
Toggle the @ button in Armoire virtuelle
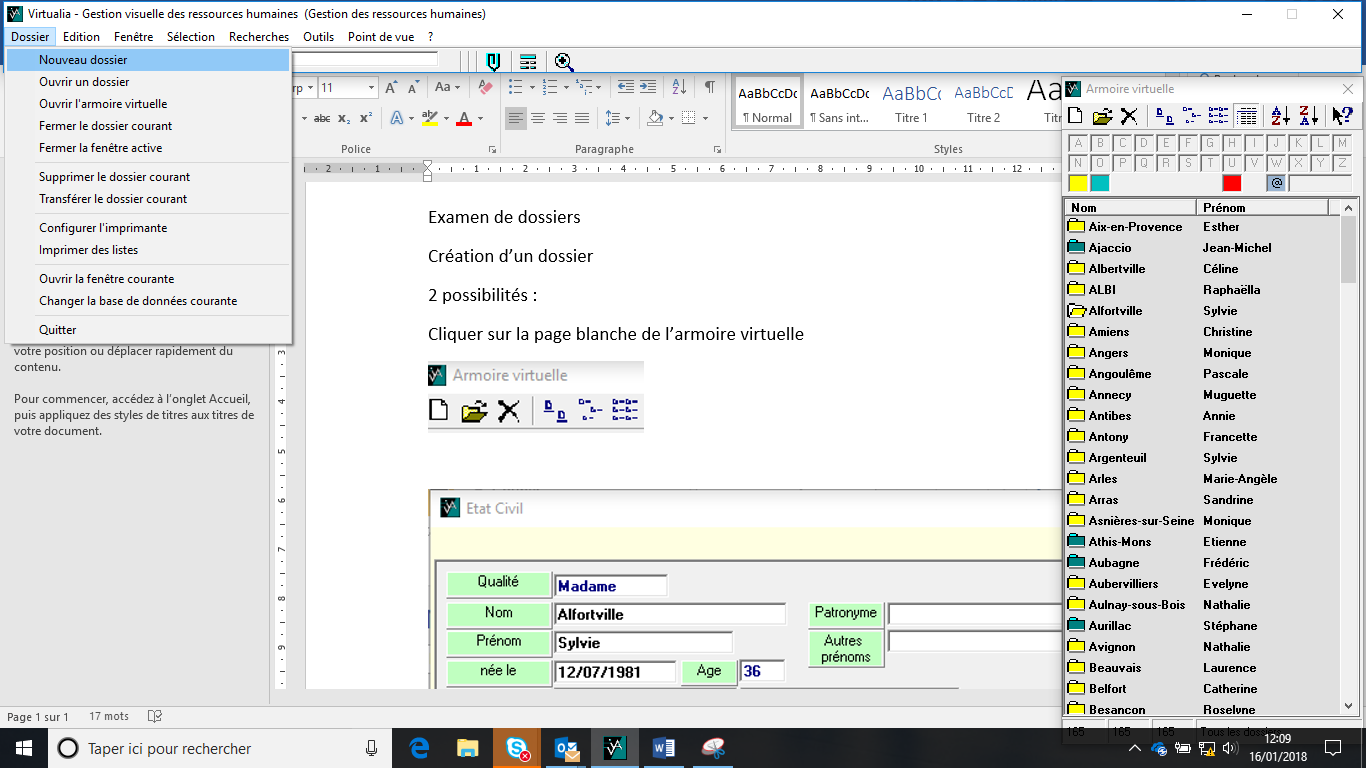1276,183
